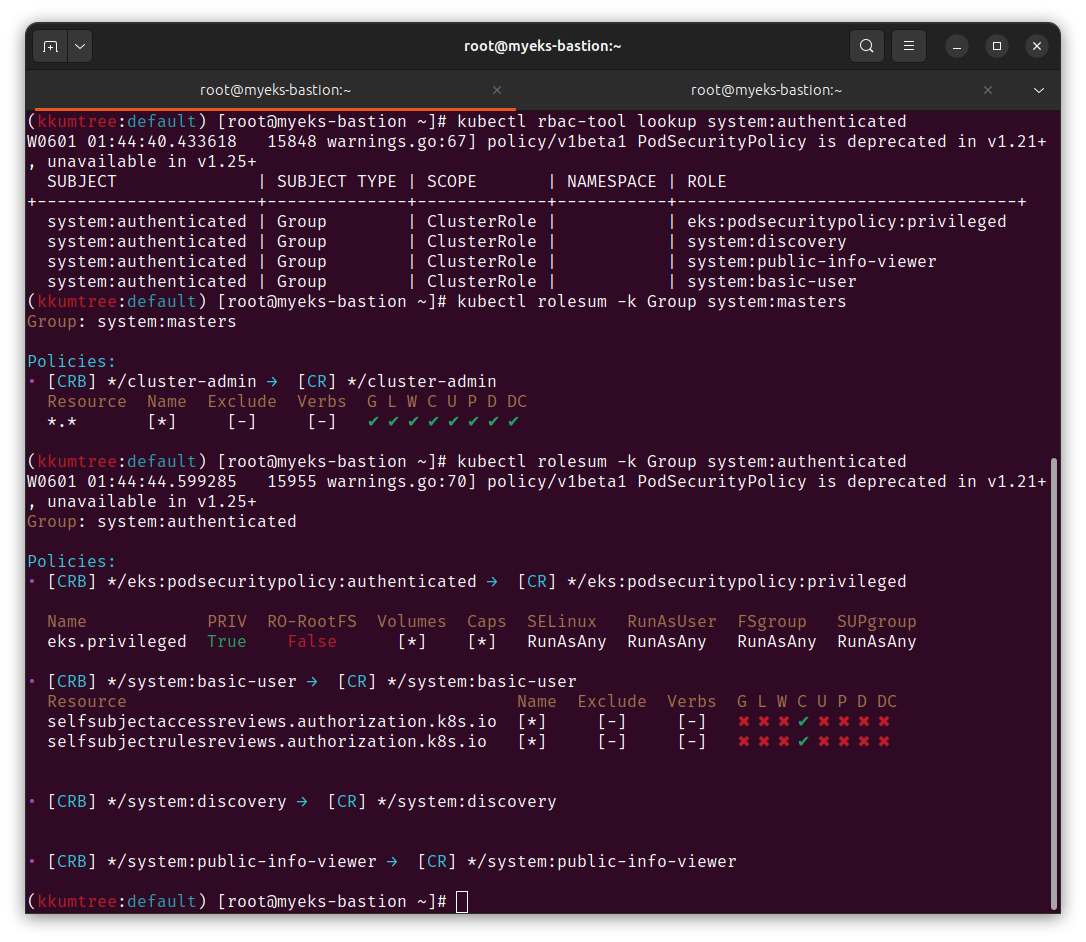Screen dimensions: 1086x942
Task: Click 'selfsubjectrulesreviews.authorization.k8s.io' resource
Action: tap(267, 742)
